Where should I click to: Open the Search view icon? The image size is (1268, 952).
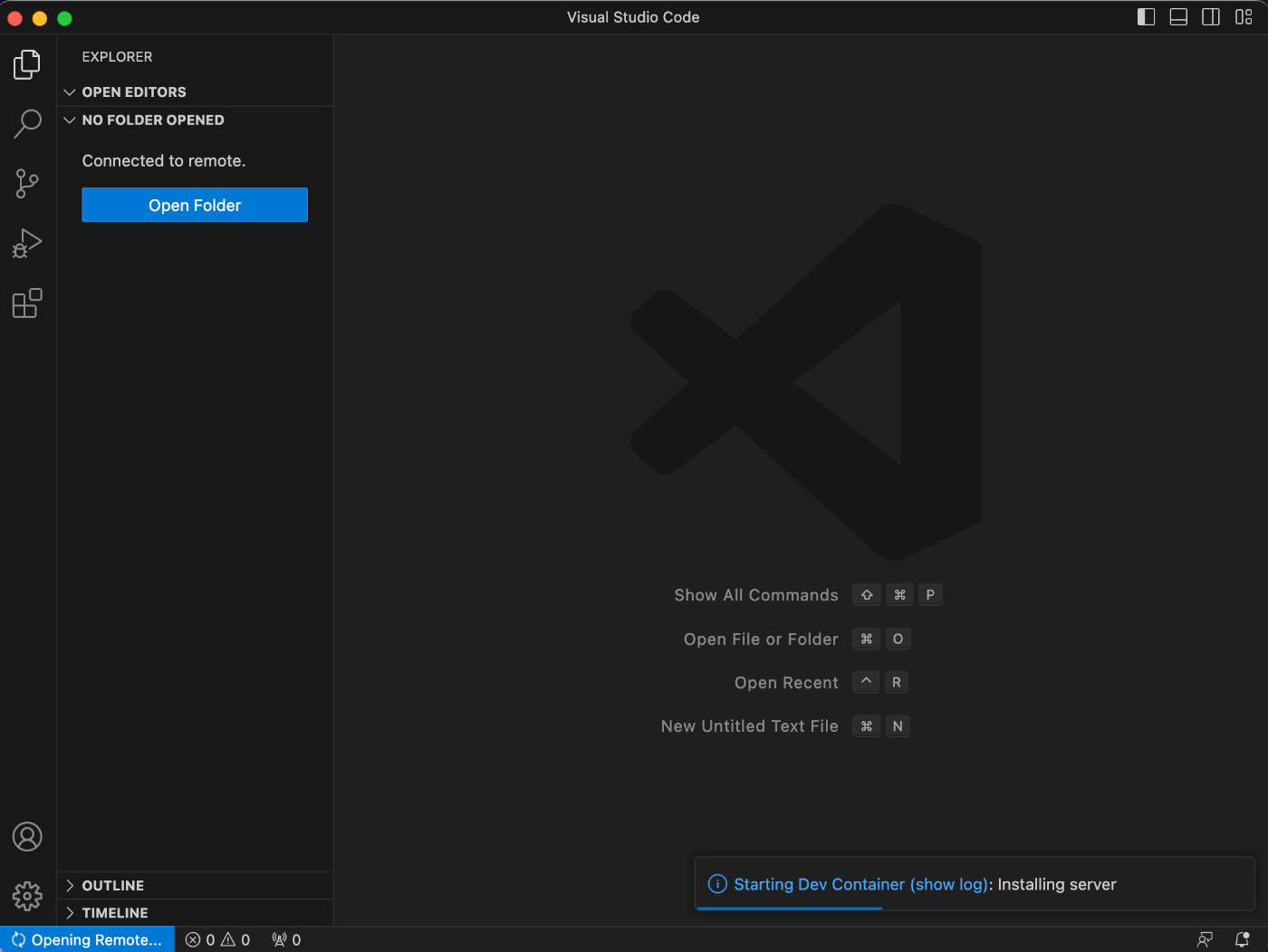coord(27,124)
